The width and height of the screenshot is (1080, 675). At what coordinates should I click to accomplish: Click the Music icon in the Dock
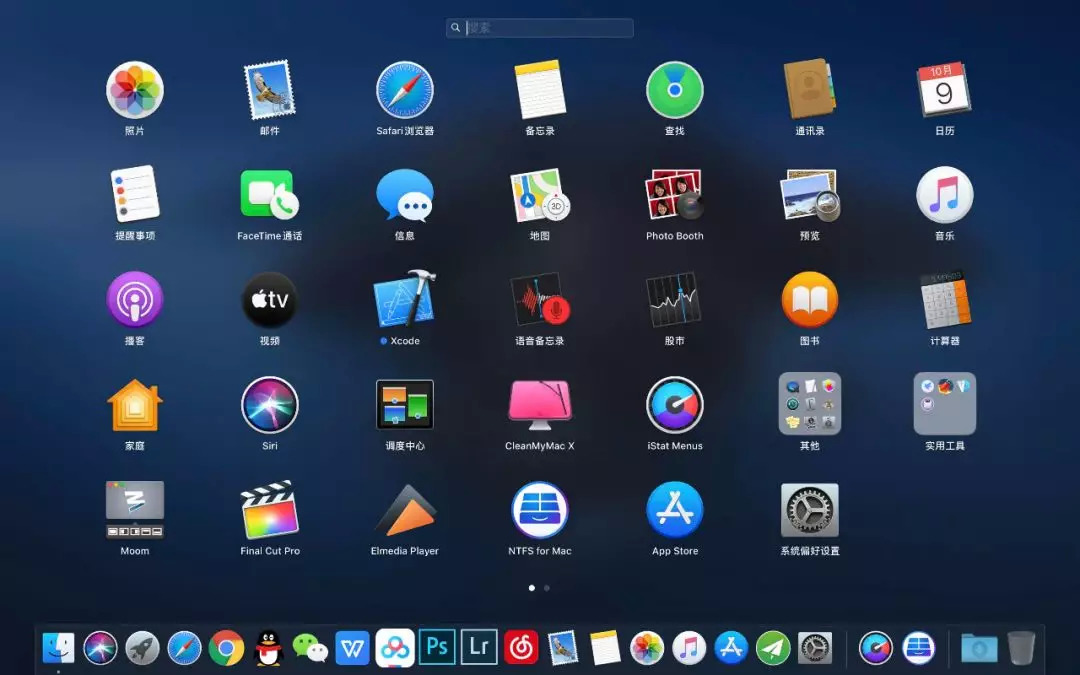[689, 648]
